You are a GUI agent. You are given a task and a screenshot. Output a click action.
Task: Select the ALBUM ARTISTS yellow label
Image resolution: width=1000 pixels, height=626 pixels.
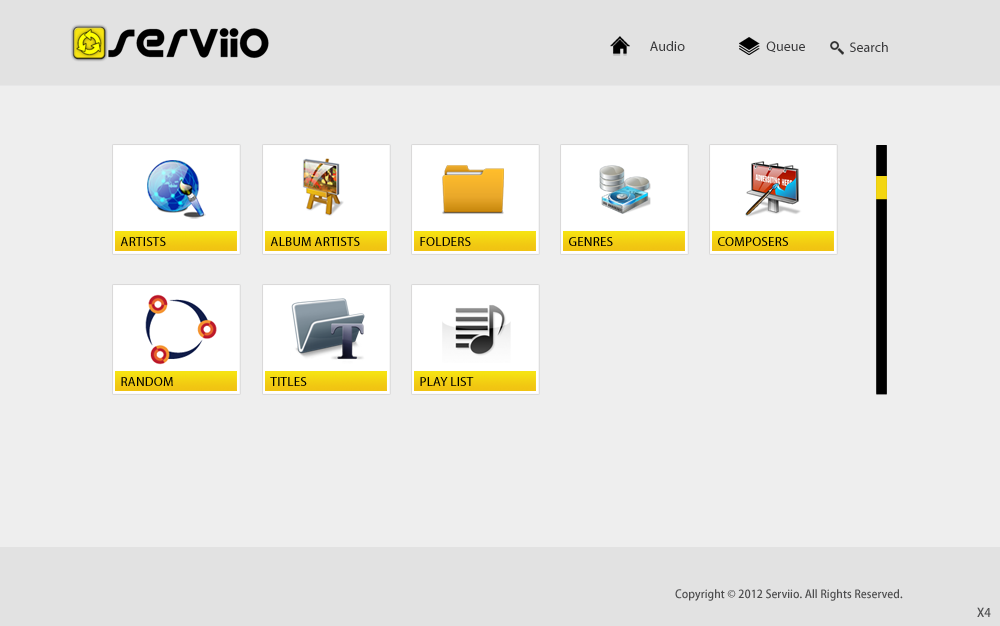pyautogui.click(x=326, y=241)
